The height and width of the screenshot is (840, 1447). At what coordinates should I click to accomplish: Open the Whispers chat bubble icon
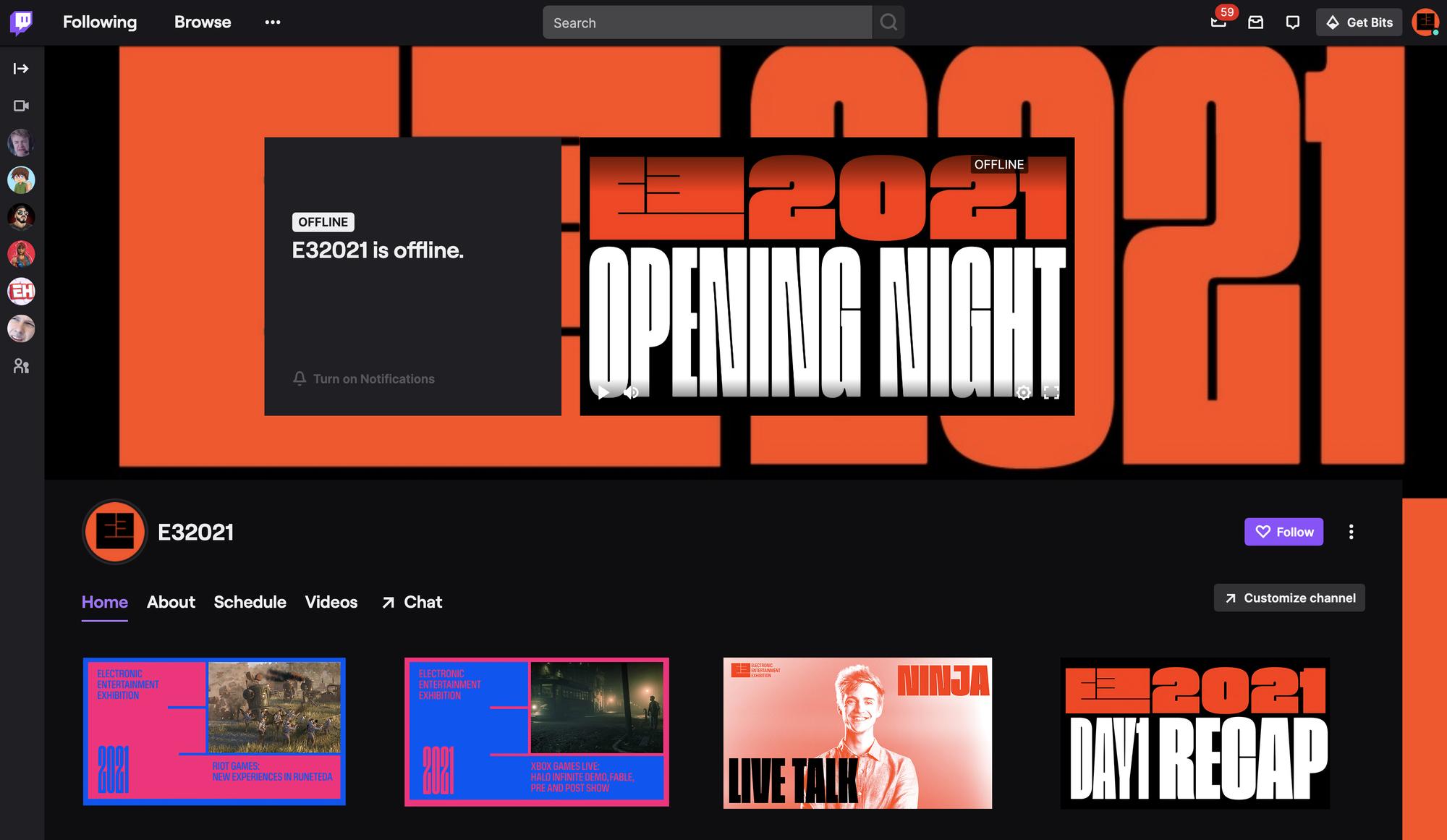tap(1293, 22)
